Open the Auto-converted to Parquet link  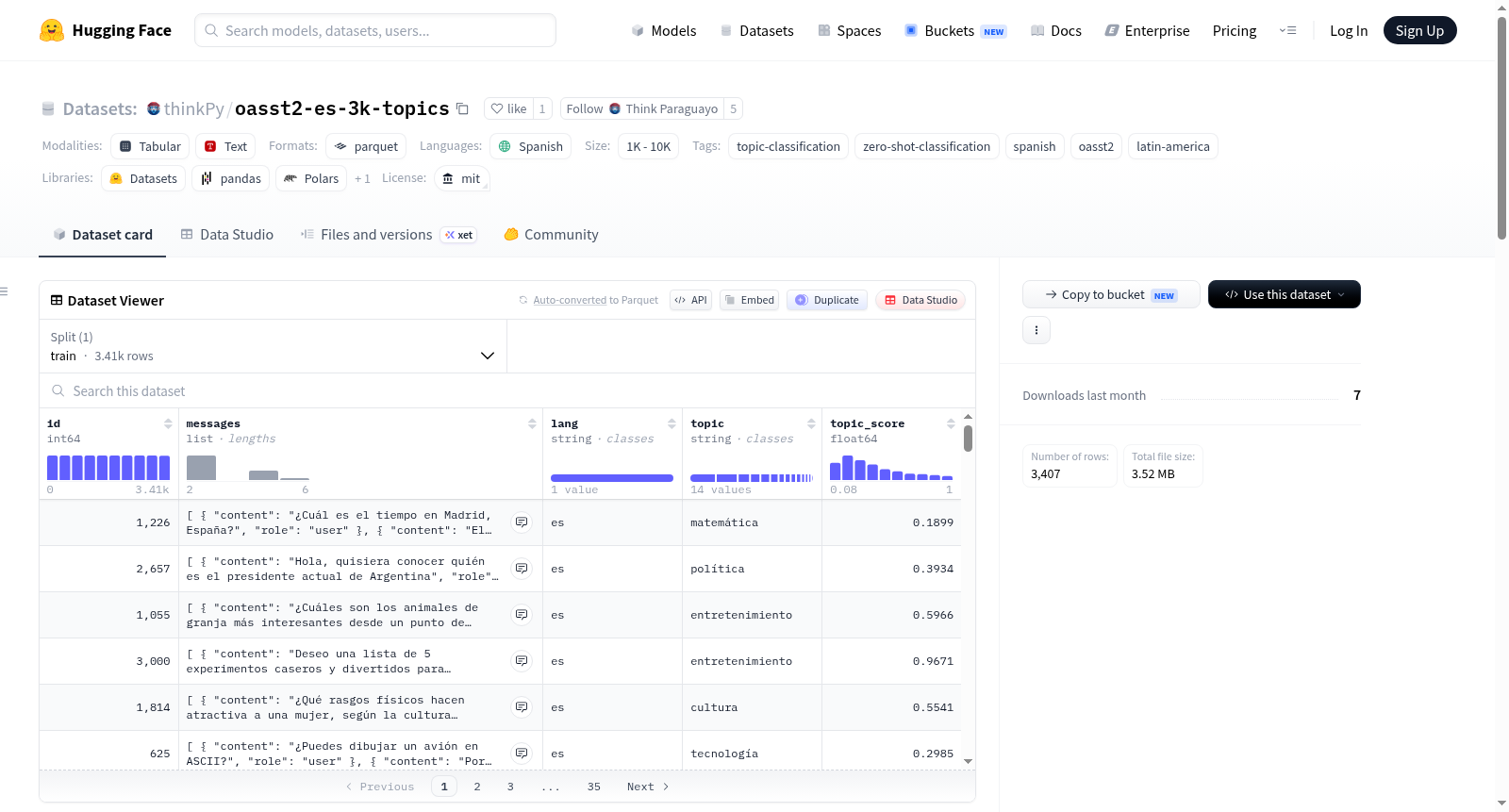pyautogui.click(x=570, y=300)
